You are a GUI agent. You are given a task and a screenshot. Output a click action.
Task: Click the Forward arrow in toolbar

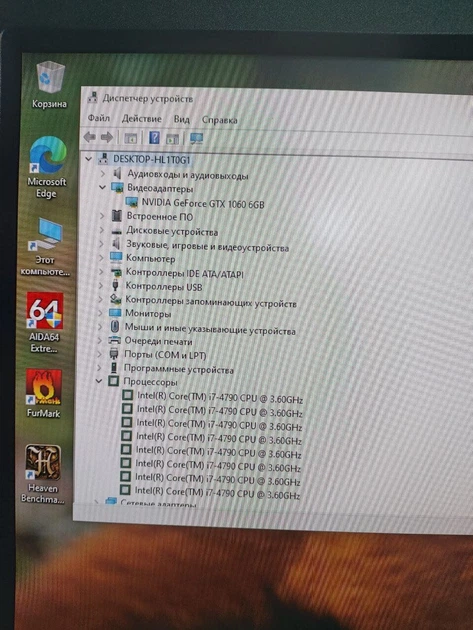click(x=107, y=138)
